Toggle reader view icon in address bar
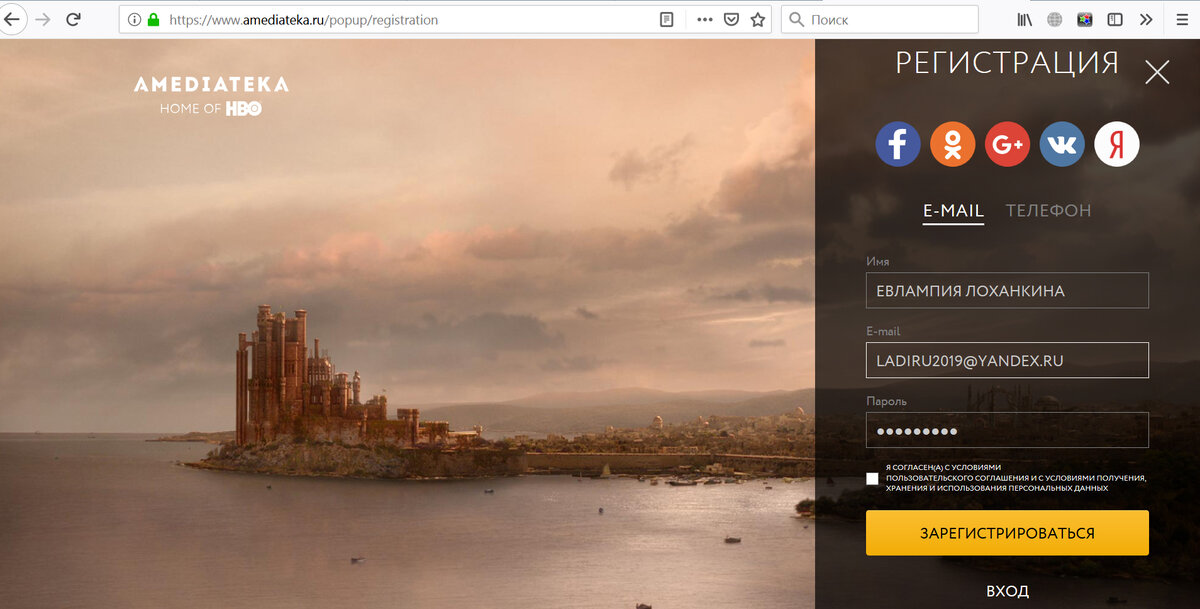This screenshot has height=609, width=1200. (x=667, y=19)
